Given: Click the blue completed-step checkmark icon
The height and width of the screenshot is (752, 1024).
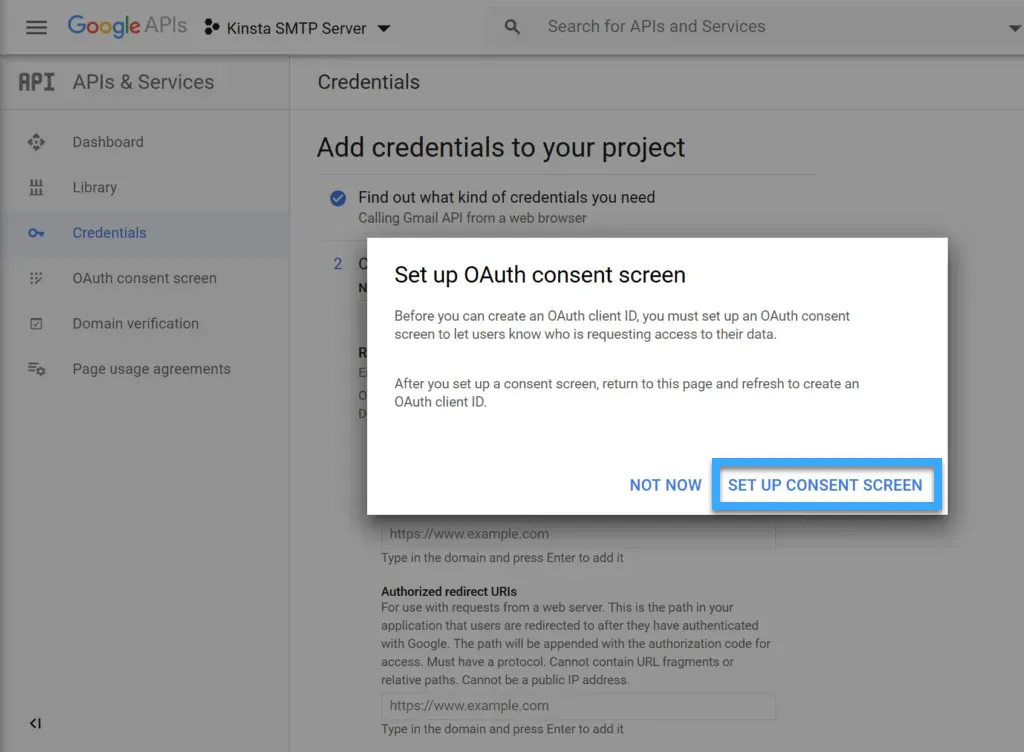Looking at the screenshot, I should point(337,198).
